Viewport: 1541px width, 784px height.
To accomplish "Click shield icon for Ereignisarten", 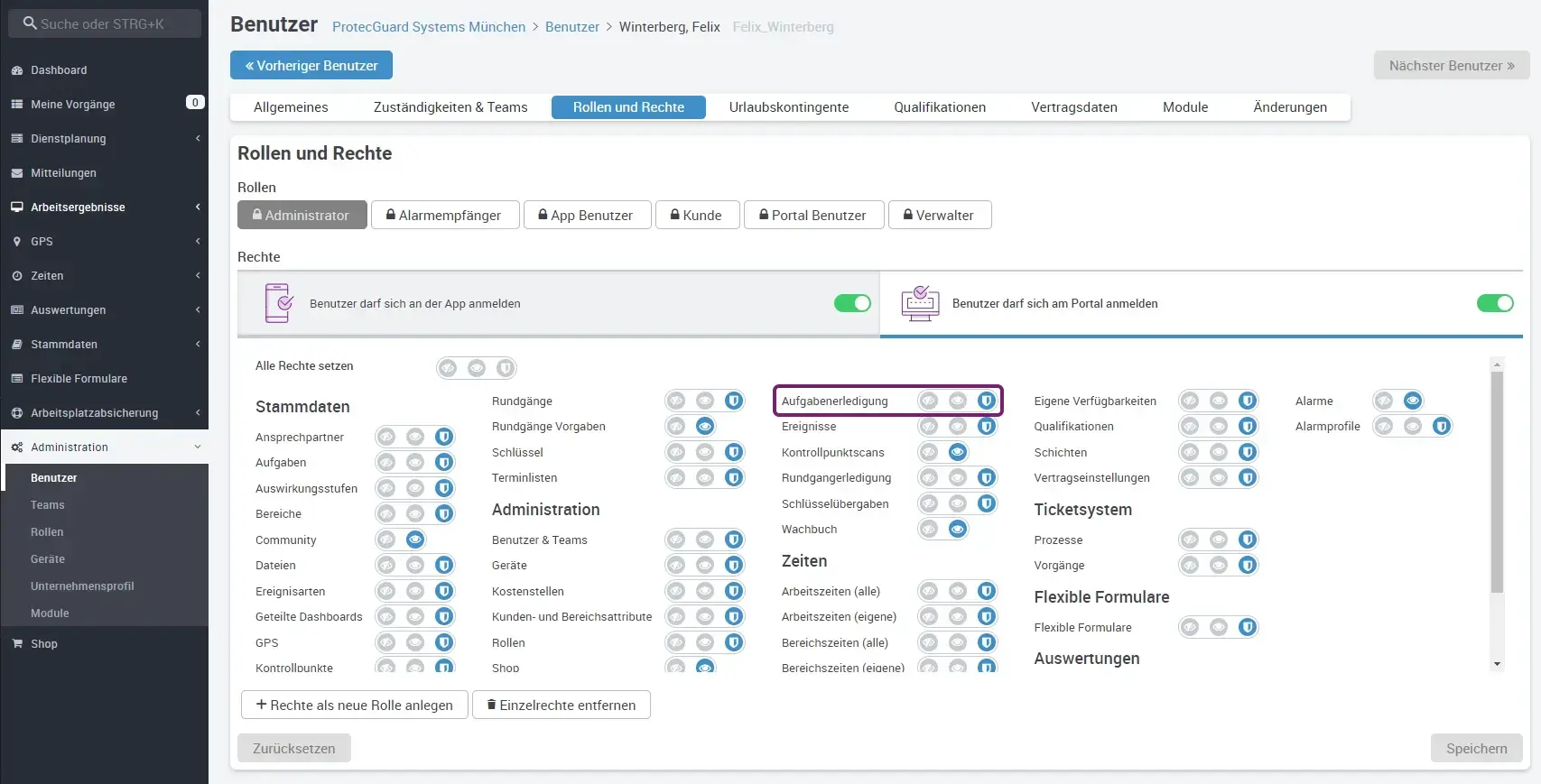I will (x=444, y=592).
